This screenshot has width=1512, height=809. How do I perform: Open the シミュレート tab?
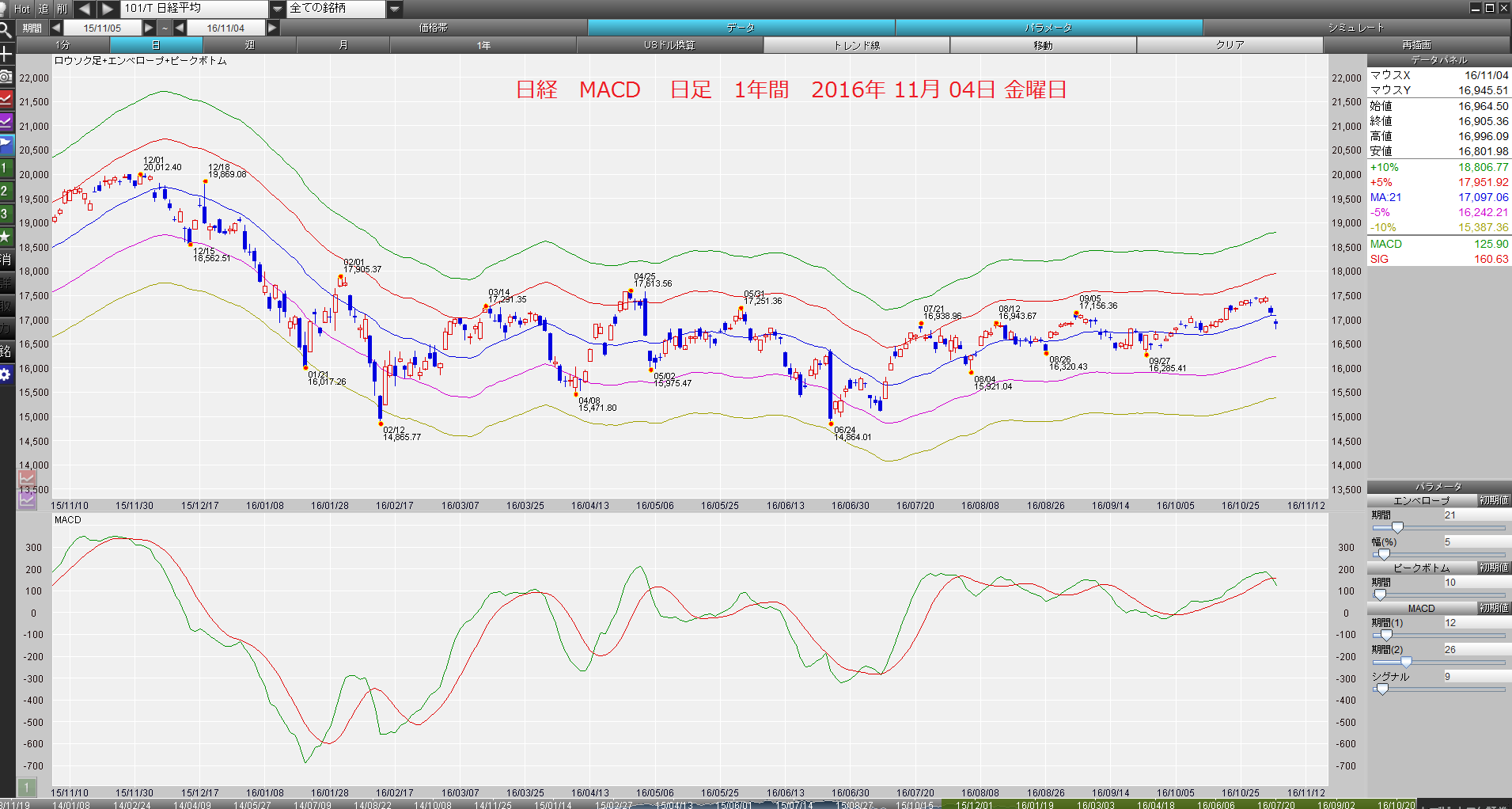pos(1356,28)
